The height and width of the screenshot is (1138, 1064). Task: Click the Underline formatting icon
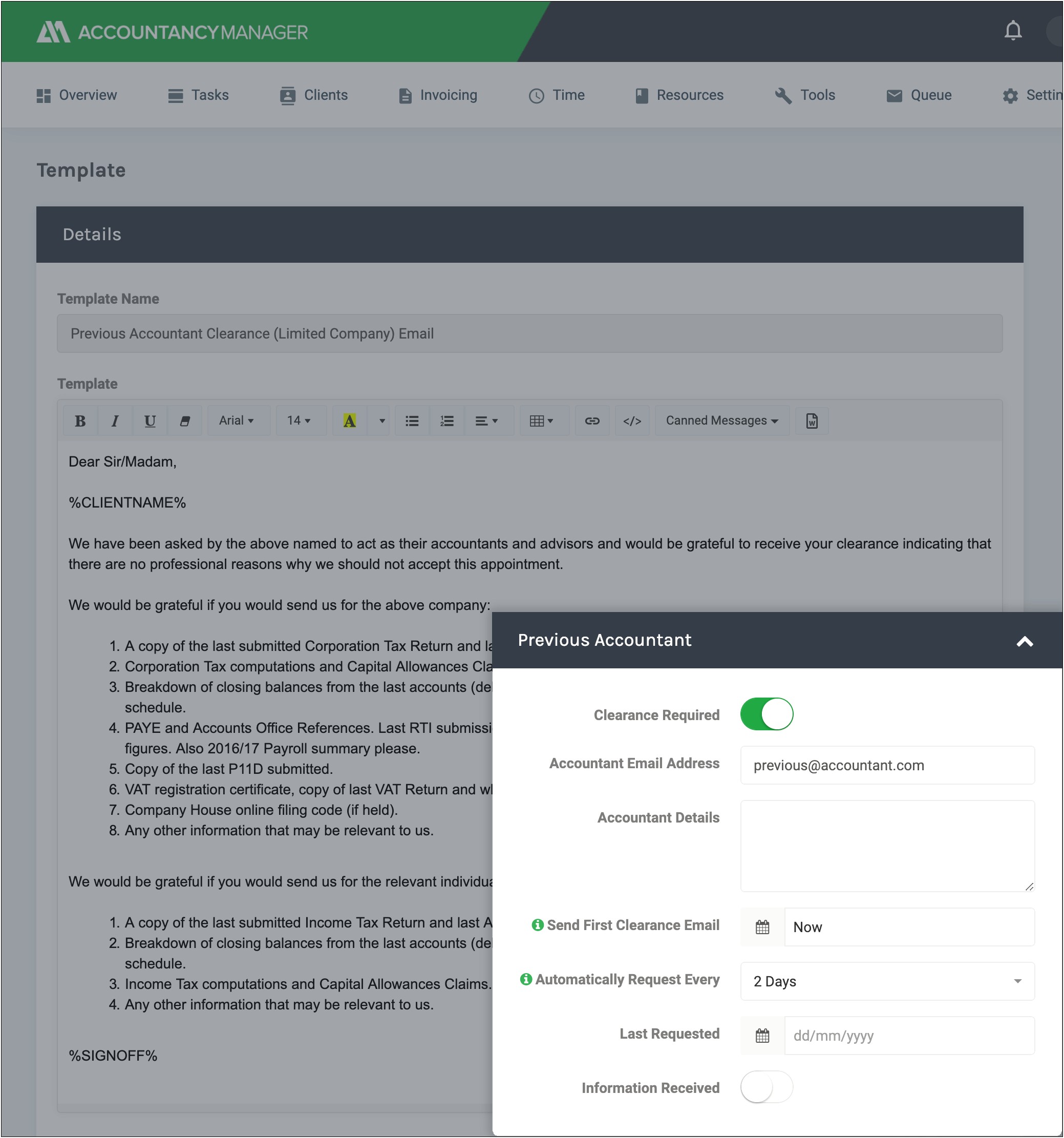(149, 421)
